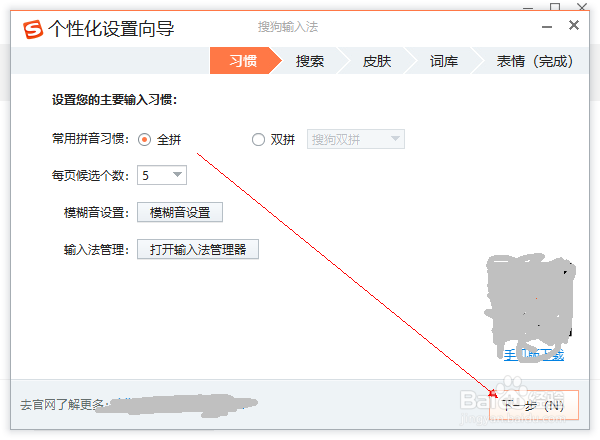Image resolution: width=600 pixels, height=440 pixels.
Task: Switch to the 词库 step tab
Action: [x=443, y=61]
